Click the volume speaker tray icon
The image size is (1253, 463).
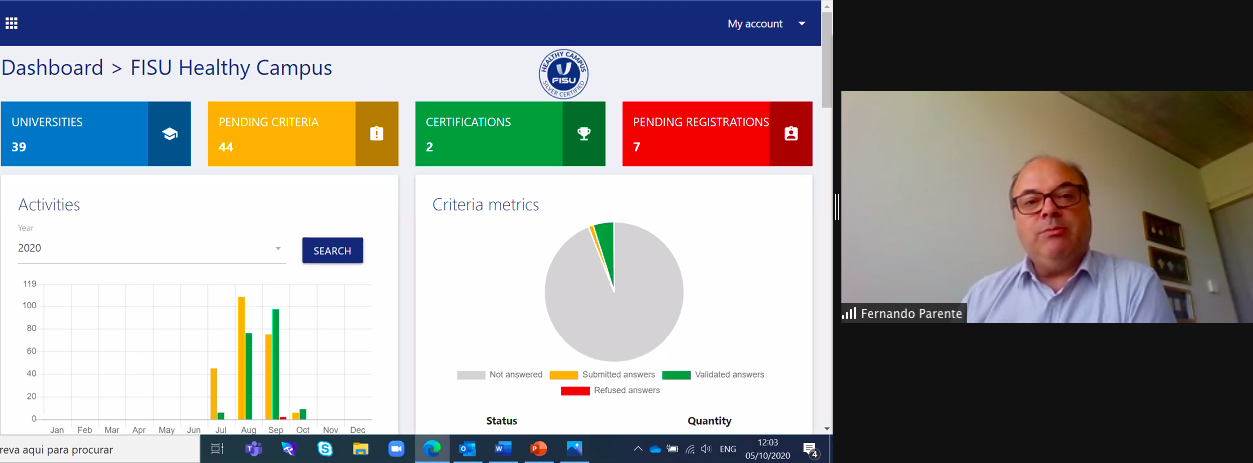[706, 449]
